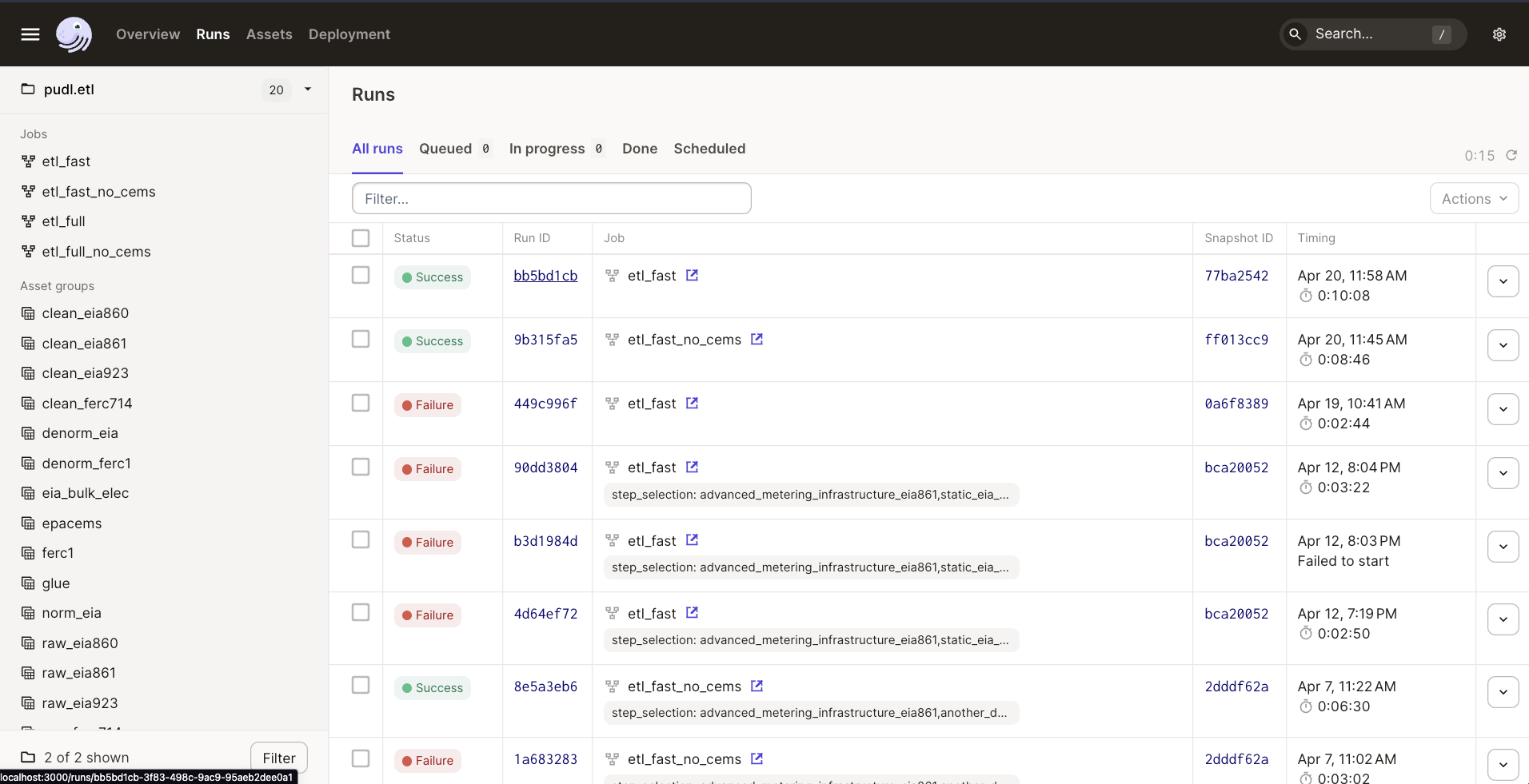Click the etl_full job icon in sidebar

28,221
